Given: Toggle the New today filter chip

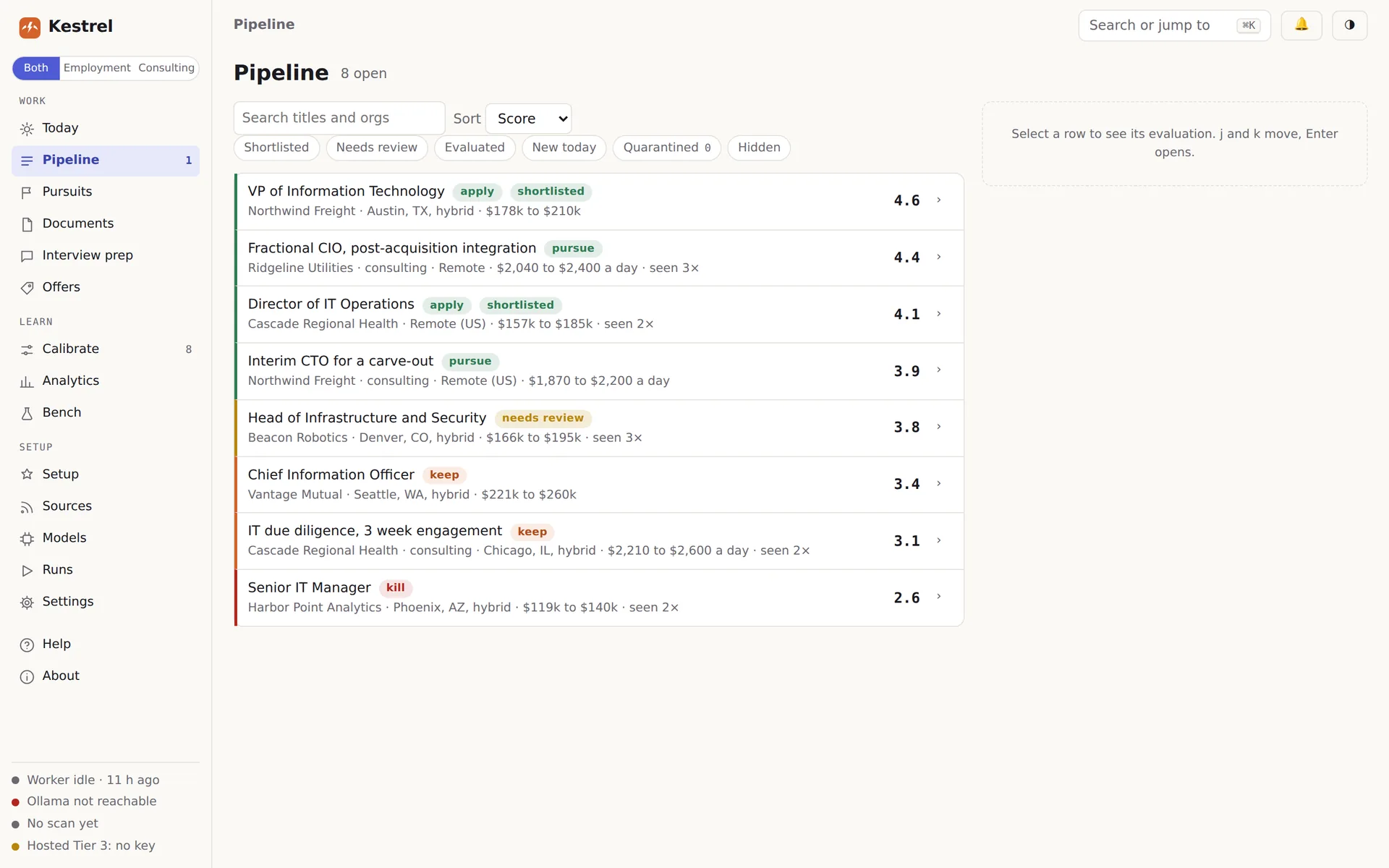Looking at the screenshot, I should coord(564,148).
